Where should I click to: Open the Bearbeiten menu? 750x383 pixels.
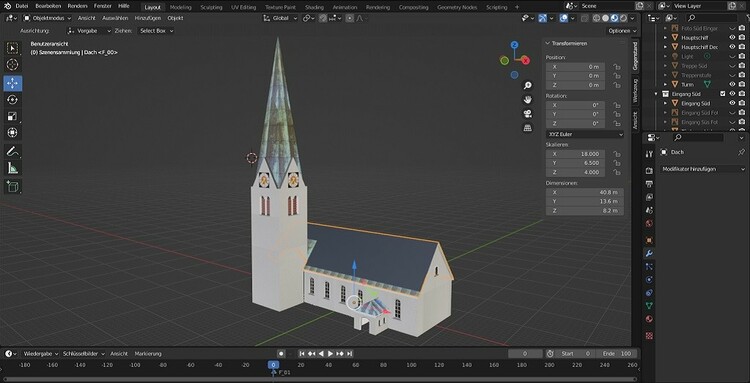(x=48, y=6)
